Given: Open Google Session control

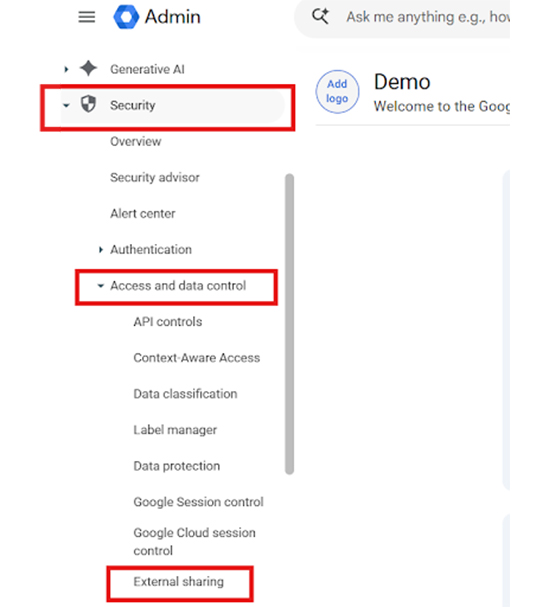Looking at the screenshot, I should pyautogui.click(x=199, y=502).
